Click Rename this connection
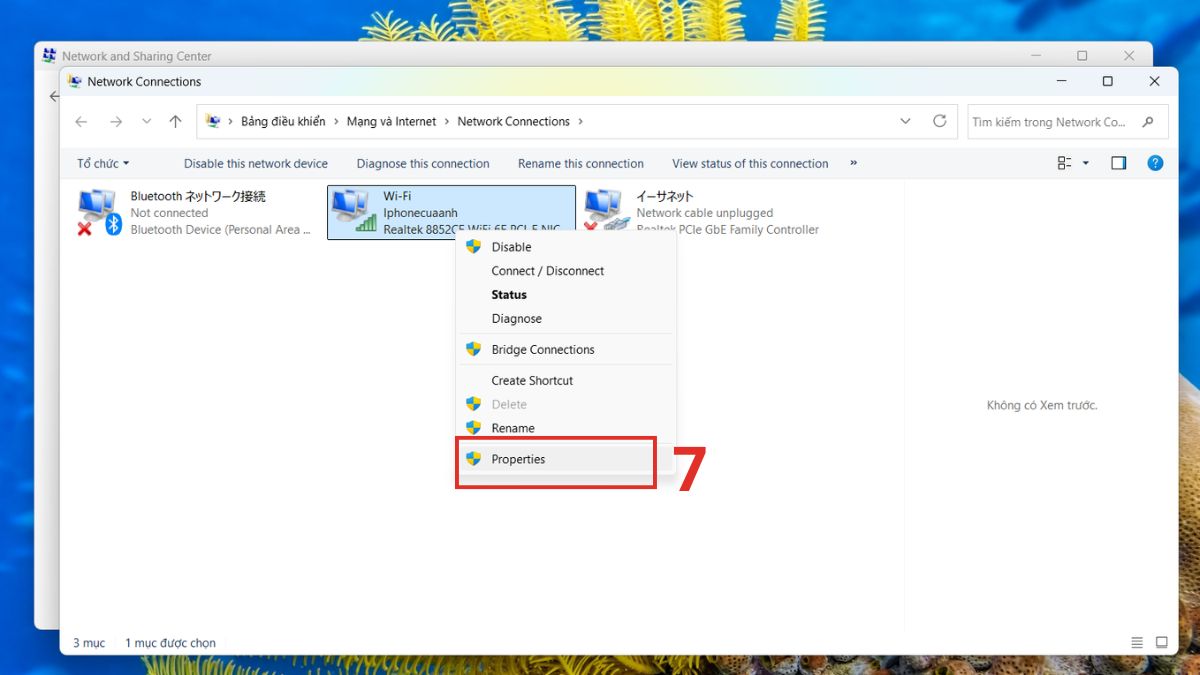 point(581,163)
